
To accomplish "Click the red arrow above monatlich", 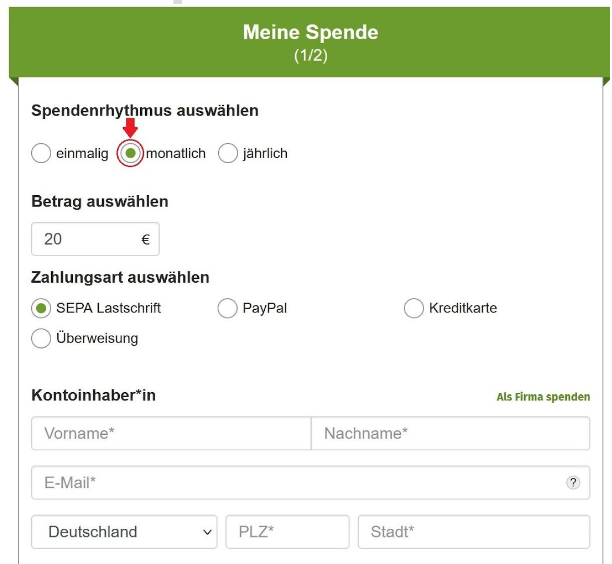I will pyautogui.click(x=130, y=128).
